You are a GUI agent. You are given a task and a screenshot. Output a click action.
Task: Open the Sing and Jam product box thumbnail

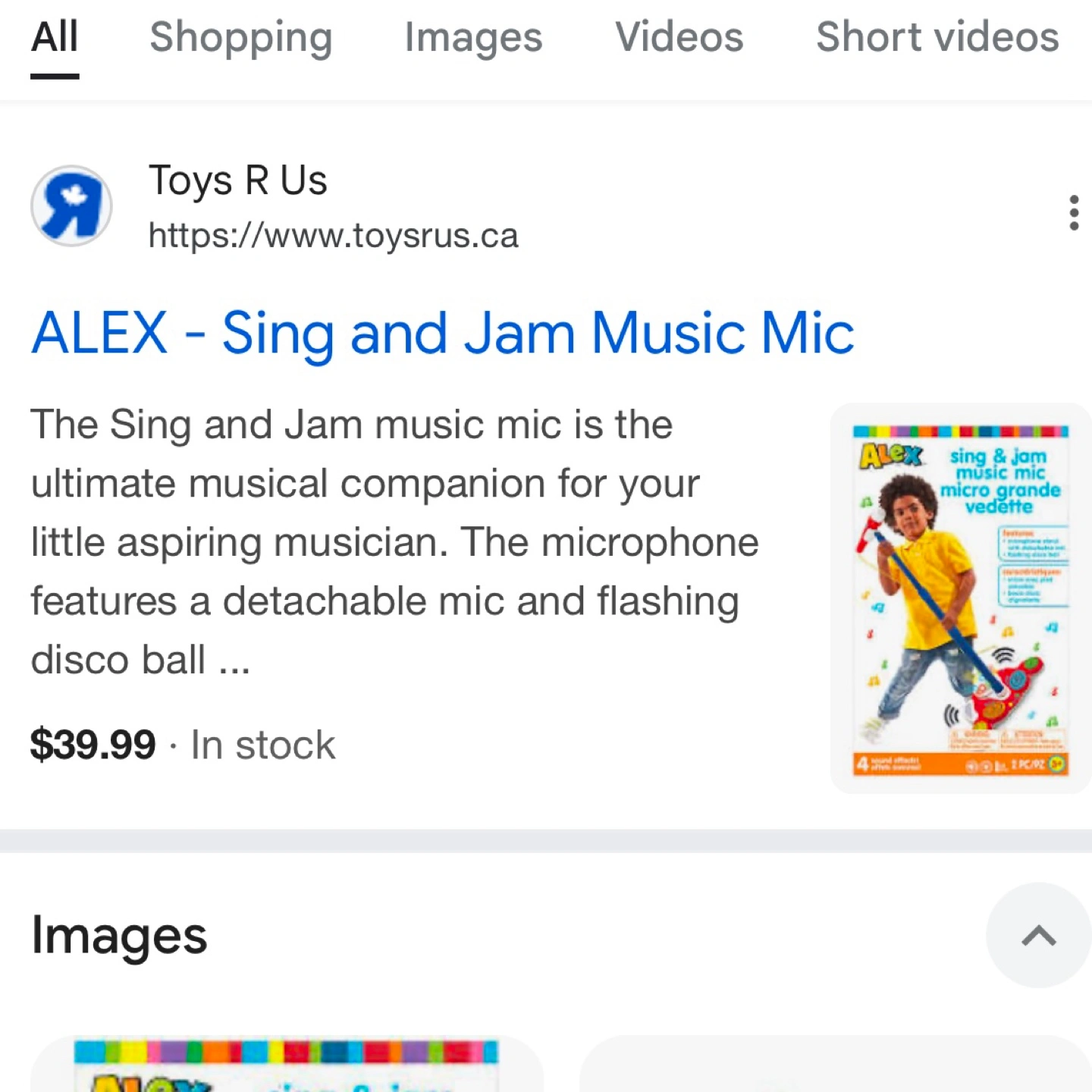tap(960, 599)
